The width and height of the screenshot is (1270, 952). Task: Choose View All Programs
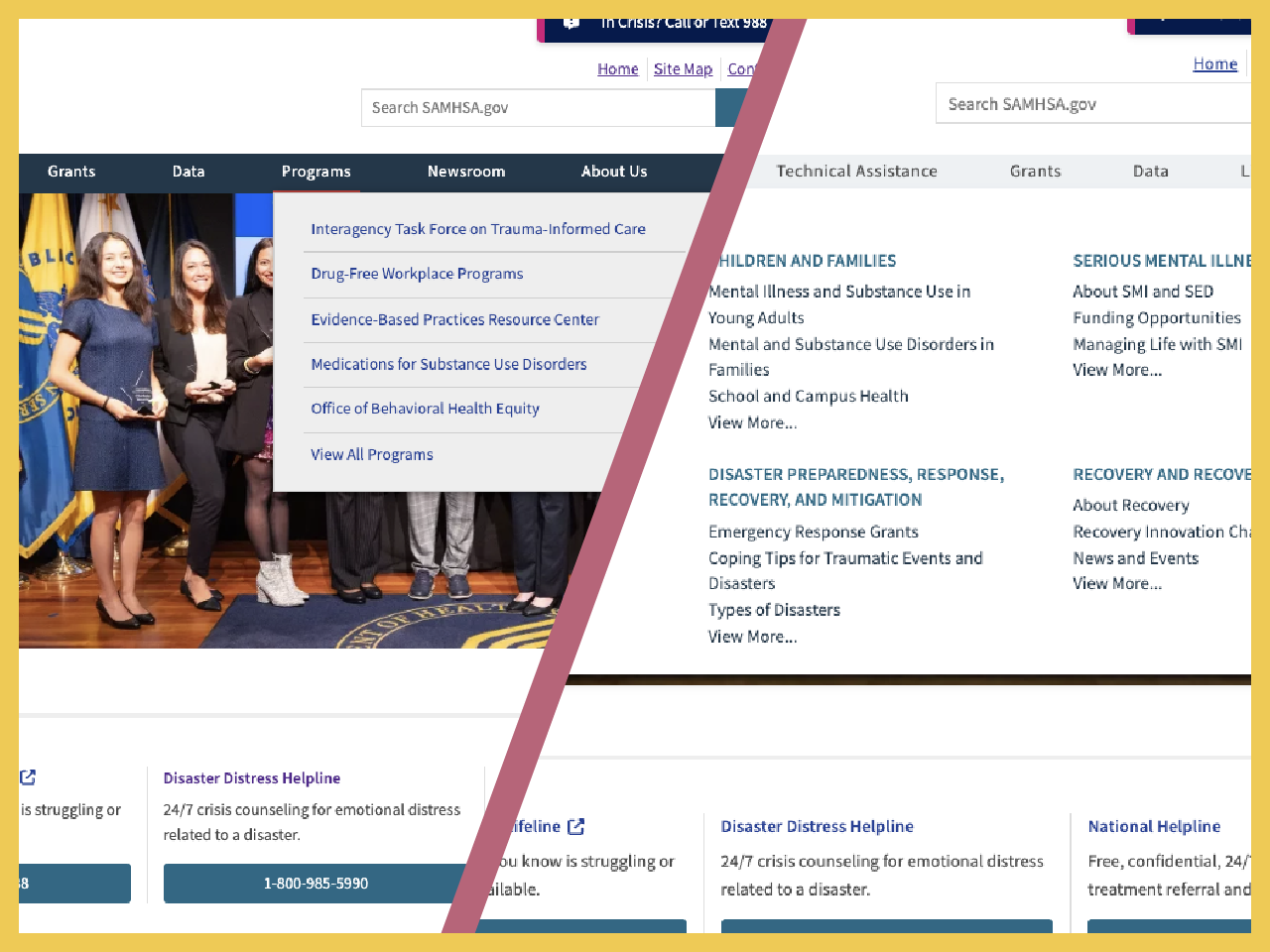(372, 454)
